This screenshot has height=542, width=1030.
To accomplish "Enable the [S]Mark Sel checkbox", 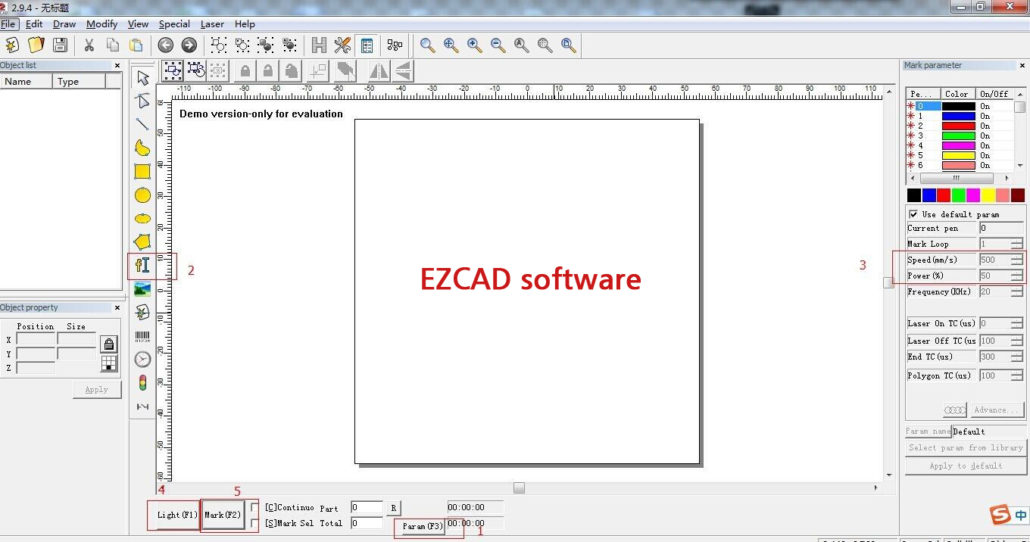I will tap(255, 524).
